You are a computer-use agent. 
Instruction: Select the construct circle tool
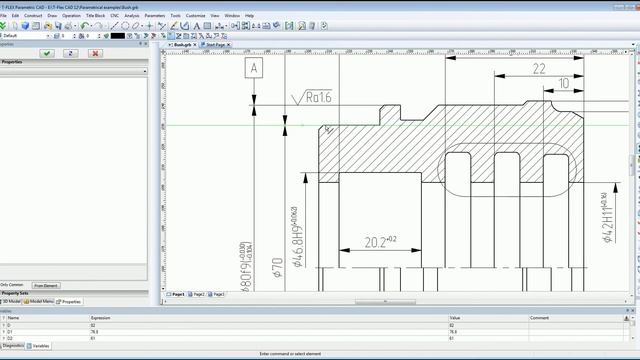pyautogui.click(x=125, y=26)
